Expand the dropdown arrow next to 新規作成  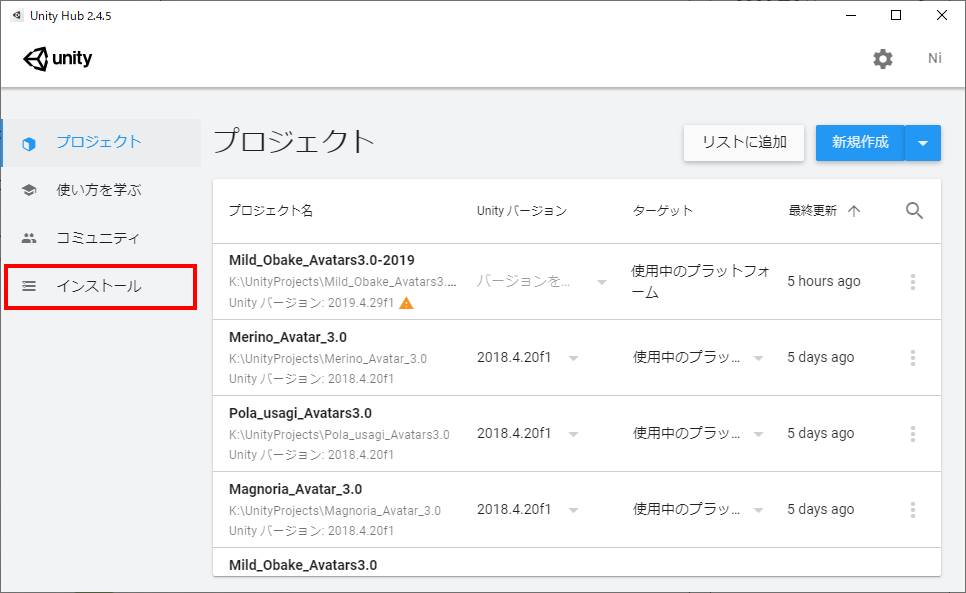[923, 143]
